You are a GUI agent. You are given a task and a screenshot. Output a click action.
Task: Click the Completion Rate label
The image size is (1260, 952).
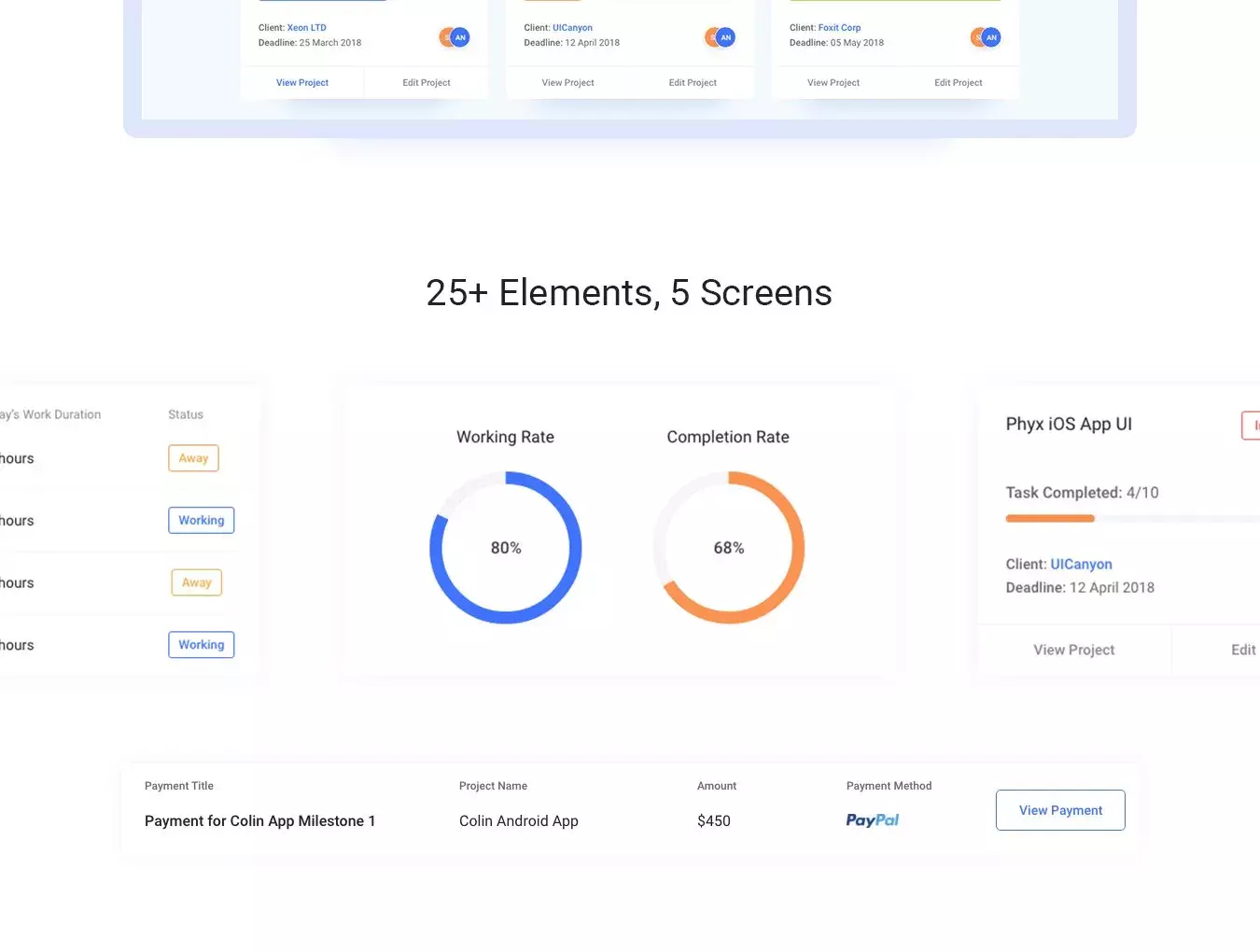click(728, 437)
